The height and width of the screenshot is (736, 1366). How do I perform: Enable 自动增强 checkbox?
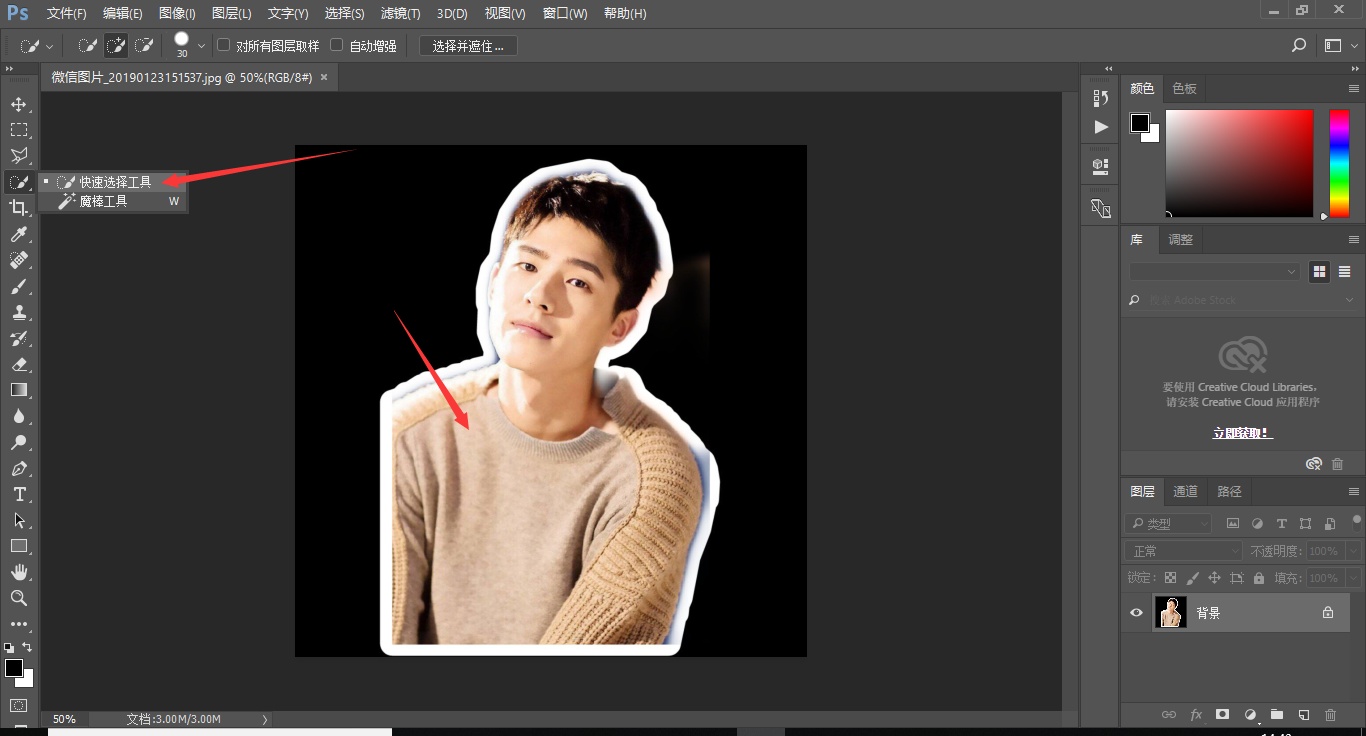337,45
